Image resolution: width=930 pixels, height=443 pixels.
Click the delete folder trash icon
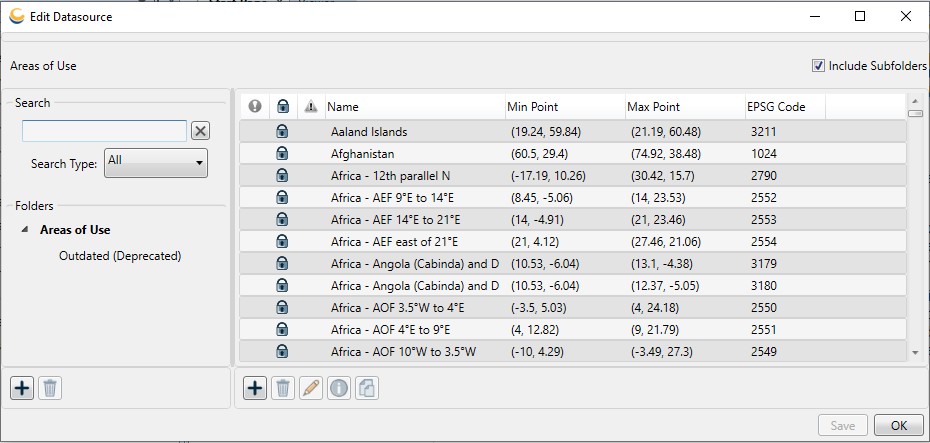click(50, 388)
